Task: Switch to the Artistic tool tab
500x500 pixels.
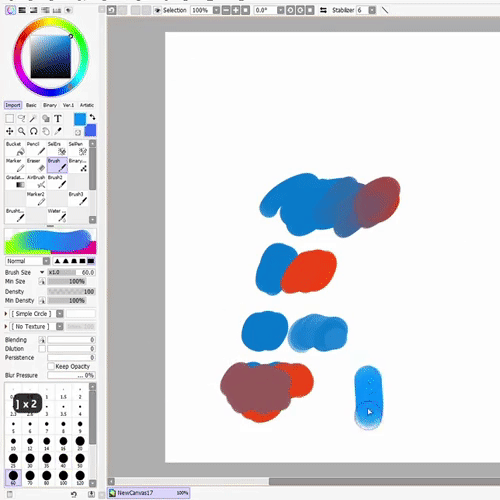Action: click(87, 105)
